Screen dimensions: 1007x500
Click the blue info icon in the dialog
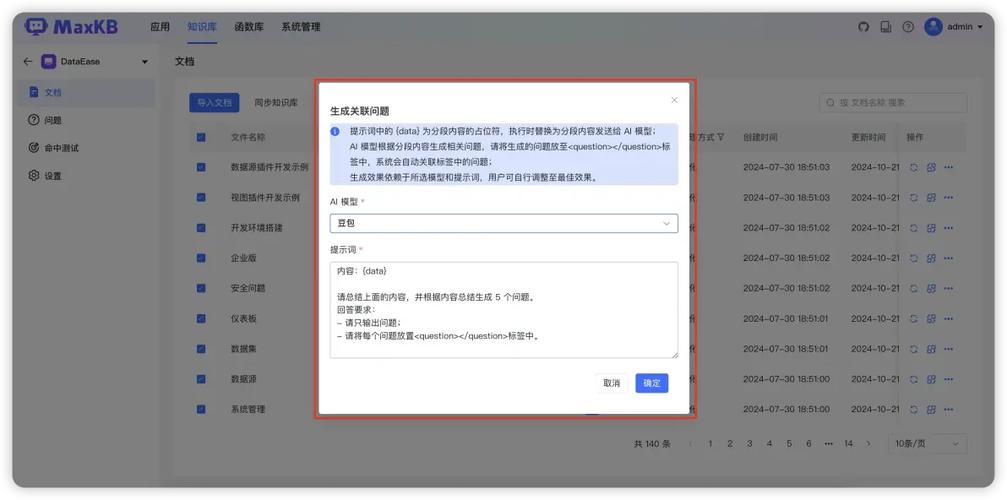click(335, 132)
